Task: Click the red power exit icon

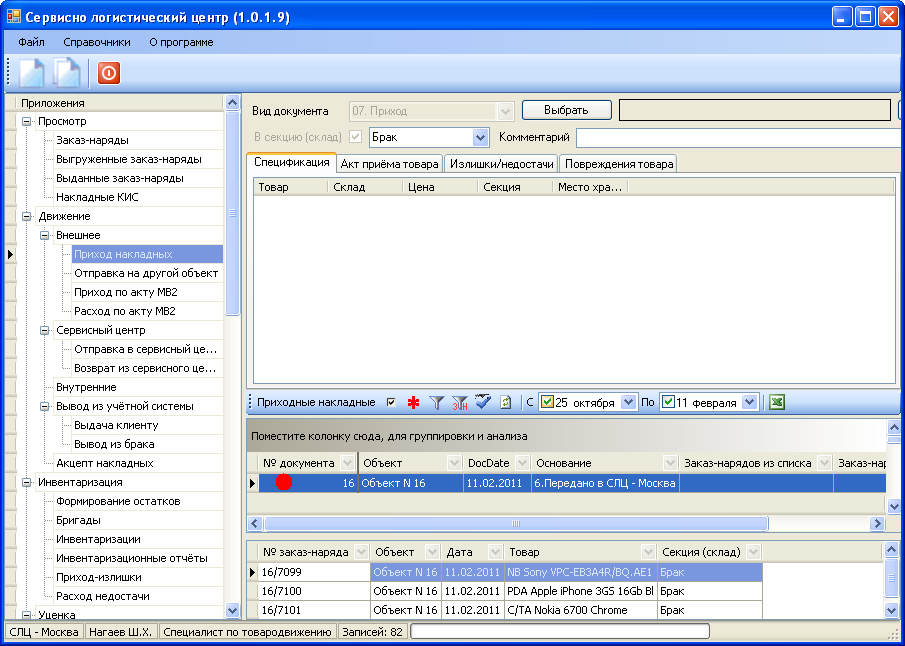Action: 109,73
